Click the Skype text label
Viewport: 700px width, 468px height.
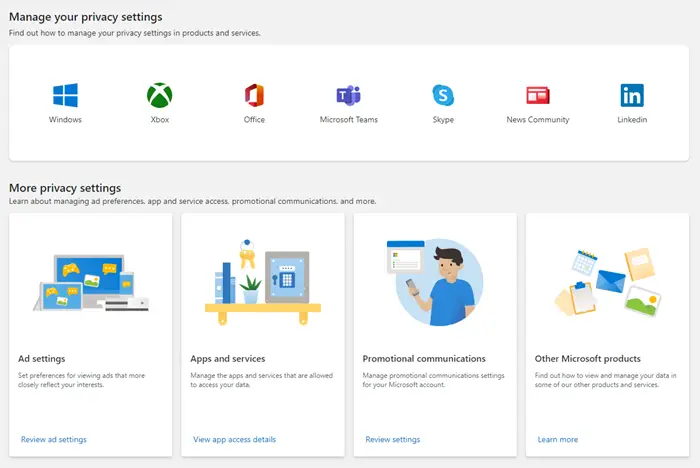point(443,120)
